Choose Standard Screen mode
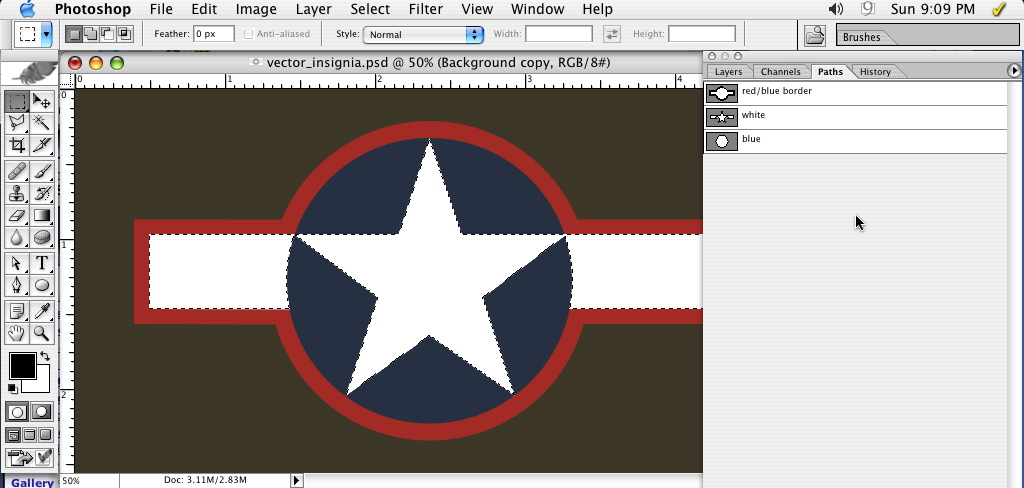The width and height of the screenshot is (1024, 488). tap(13, 435)
